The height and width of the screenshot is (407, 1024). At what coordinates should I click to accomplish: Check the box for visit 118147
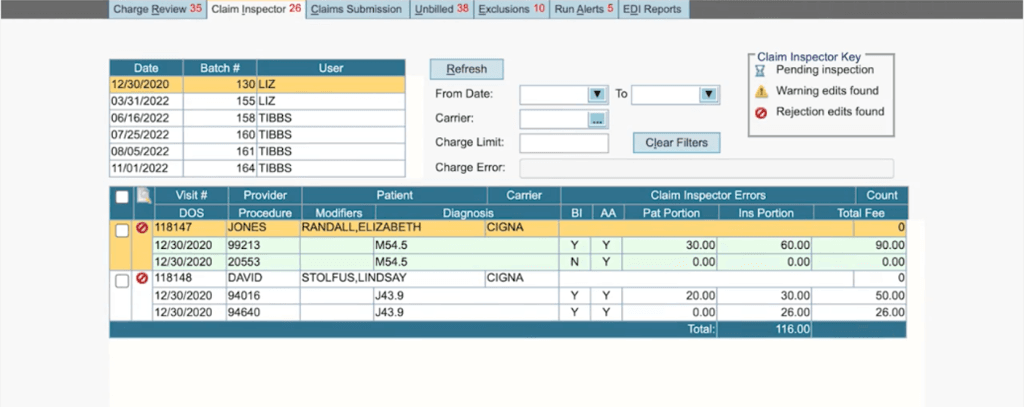[x=122, y=231]
